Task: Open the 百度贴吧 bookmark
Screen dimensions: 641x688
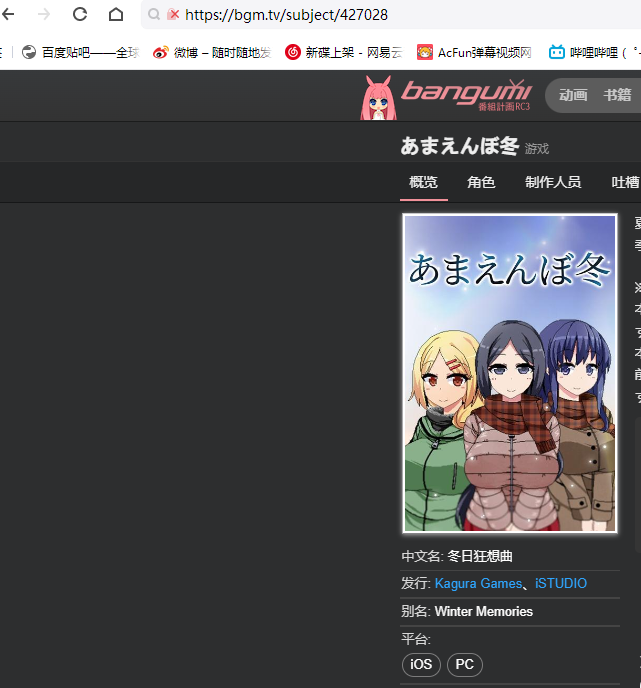Action: [x=81, y=53]
